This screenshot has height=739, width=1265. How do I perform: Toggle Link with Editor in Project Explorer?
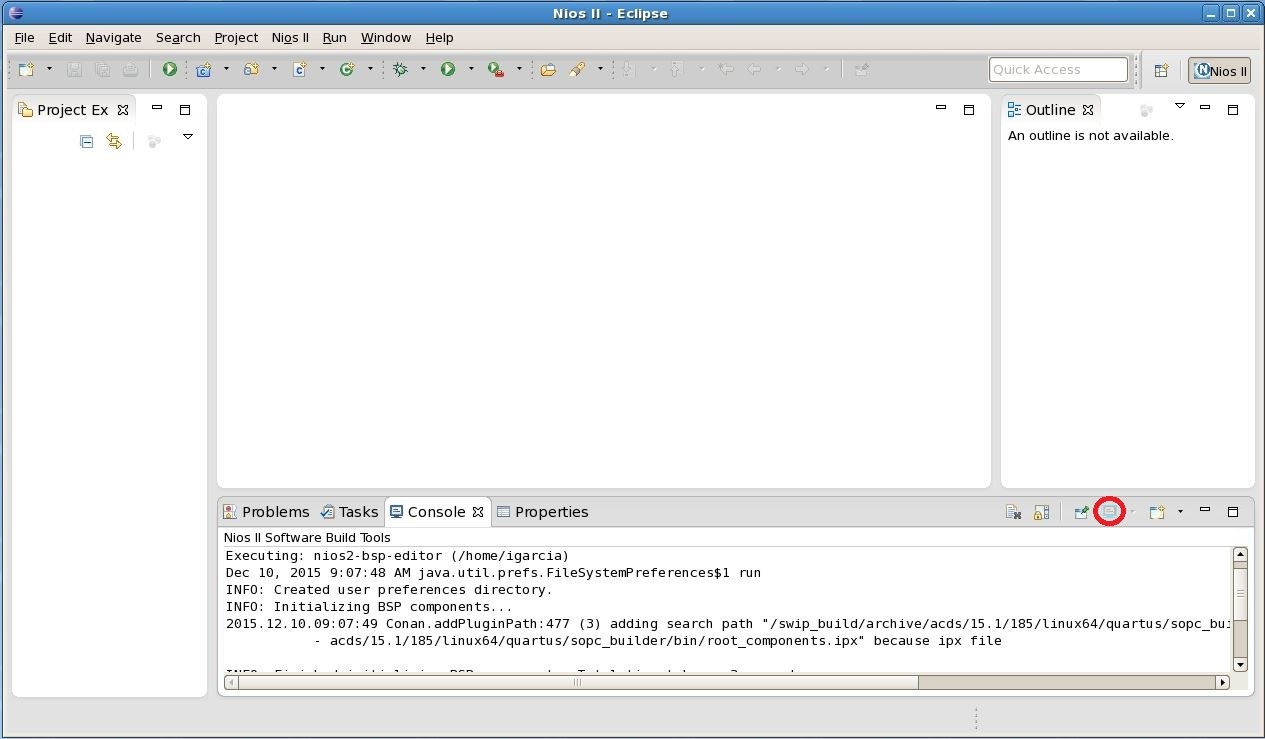114,142
